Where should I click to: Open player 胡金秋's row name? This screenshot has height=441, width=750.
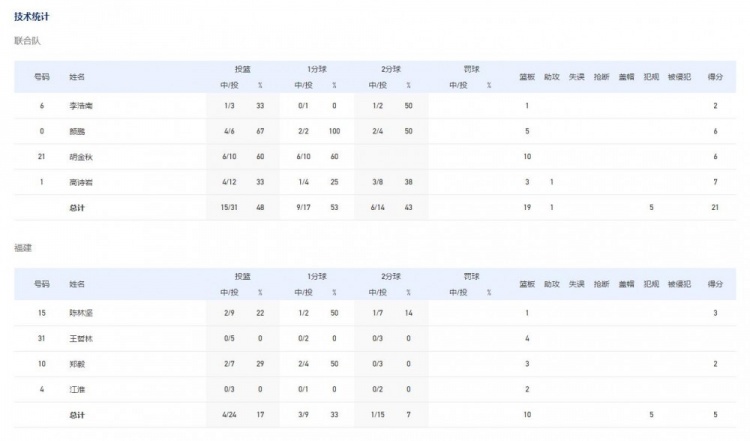81,157
